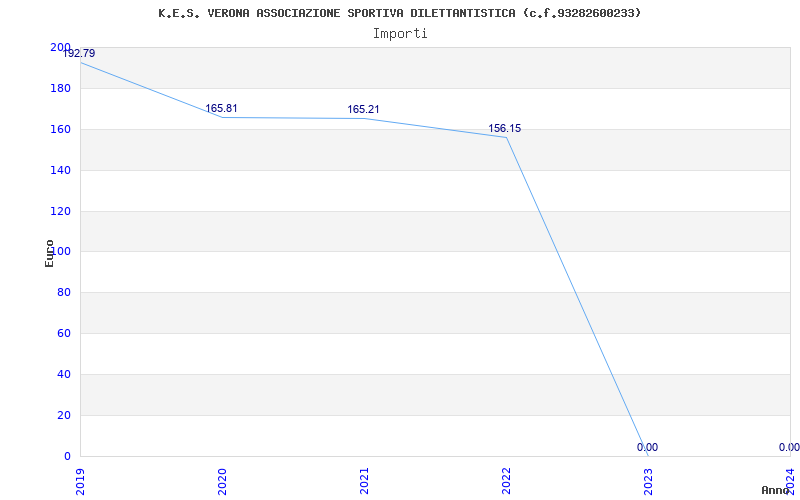
Task: Select the 2020 x-axis label
Action: (x=222, y=482)
